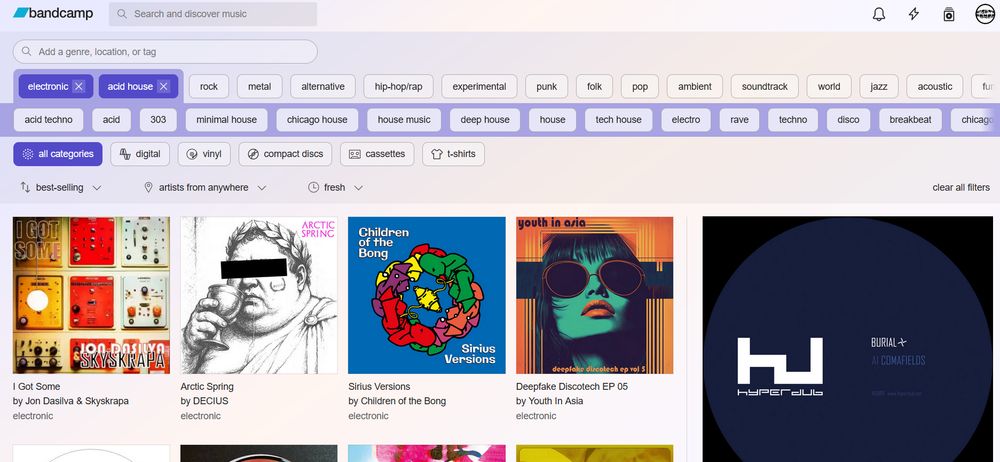Select the jazz genre tag
The image size is (1000, 462).
879,87
